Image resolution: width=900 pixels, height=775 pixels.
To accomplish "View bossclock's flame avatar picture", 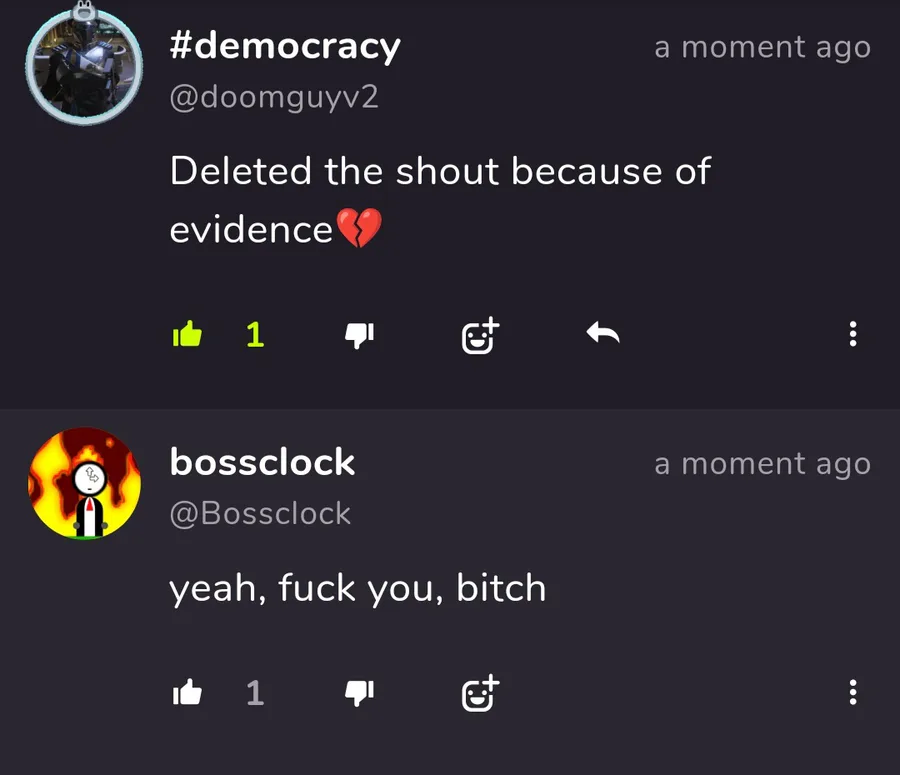I will 84,483.
